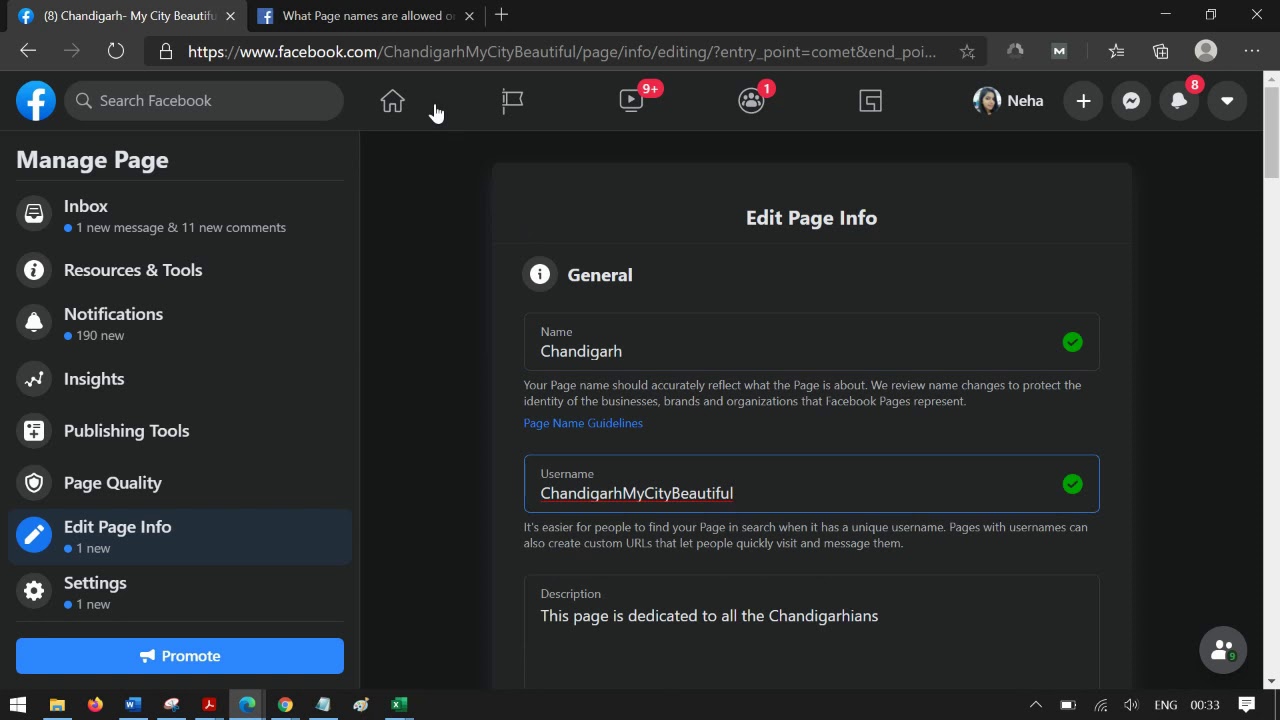This screenshot has width=1280, height=720.
Task: Open page Notifications with 190 new
Action: point(180,324)
